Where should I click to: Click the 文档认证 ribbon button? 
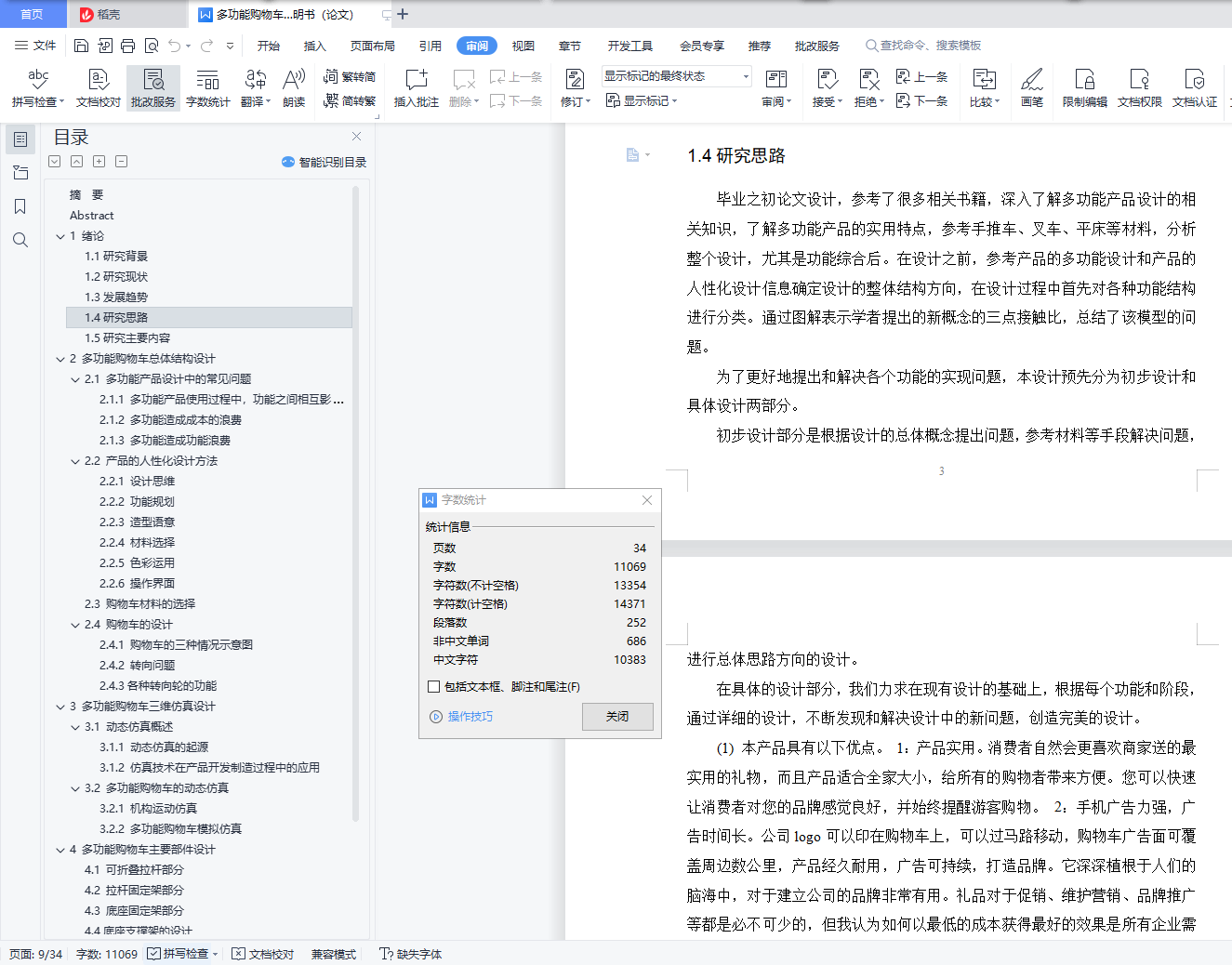[1195, 88]
